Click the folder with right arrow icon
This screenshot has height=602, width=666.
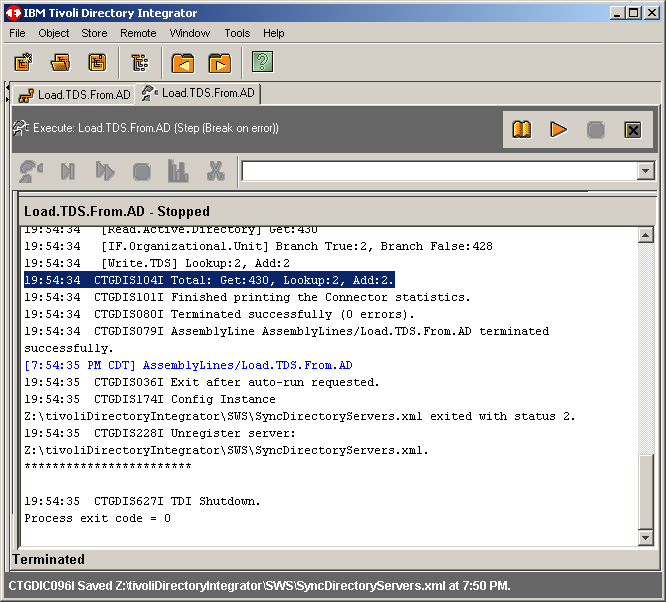(219, 63)
